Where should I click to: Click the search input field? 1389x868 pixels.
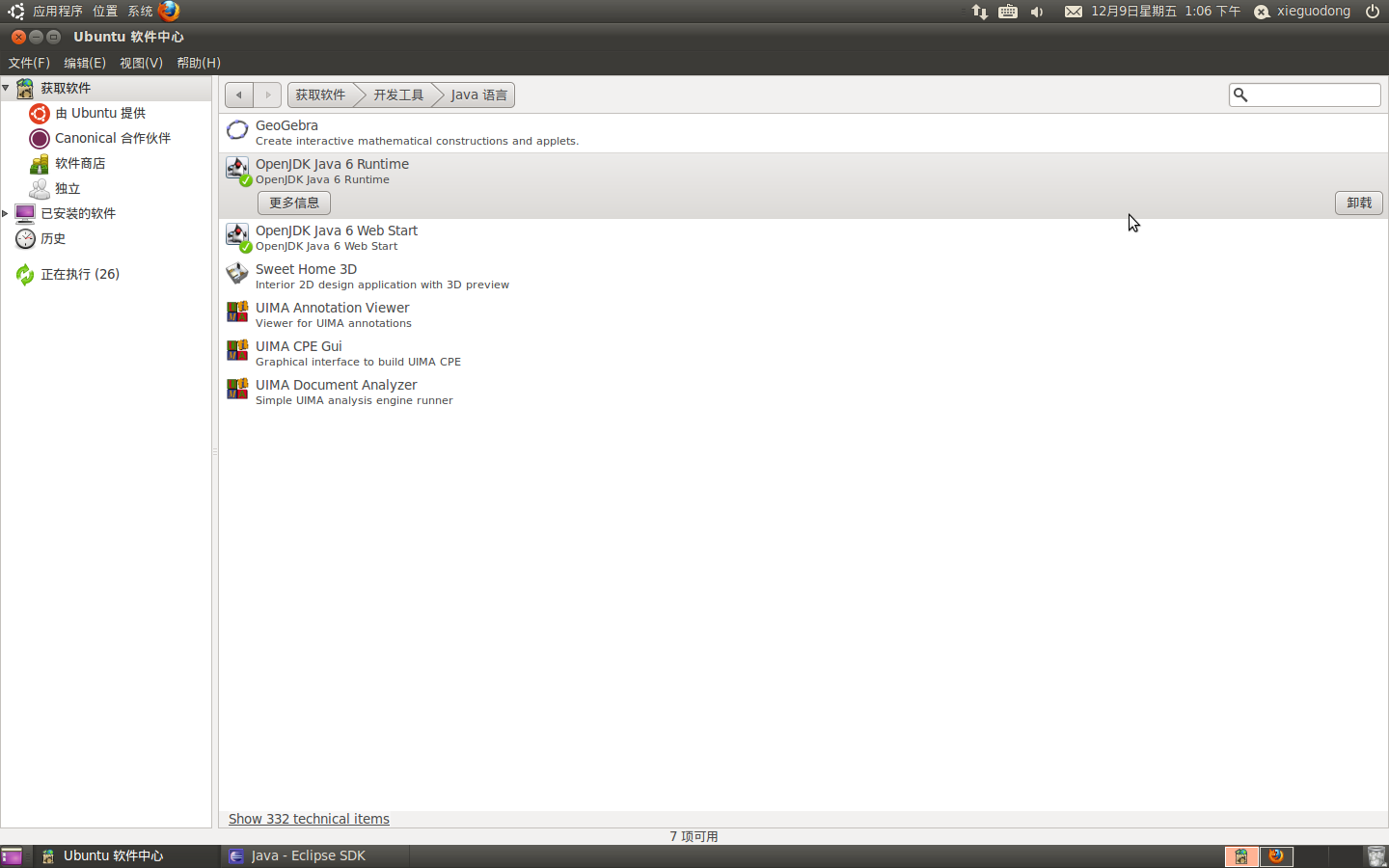click(1305, 95)
